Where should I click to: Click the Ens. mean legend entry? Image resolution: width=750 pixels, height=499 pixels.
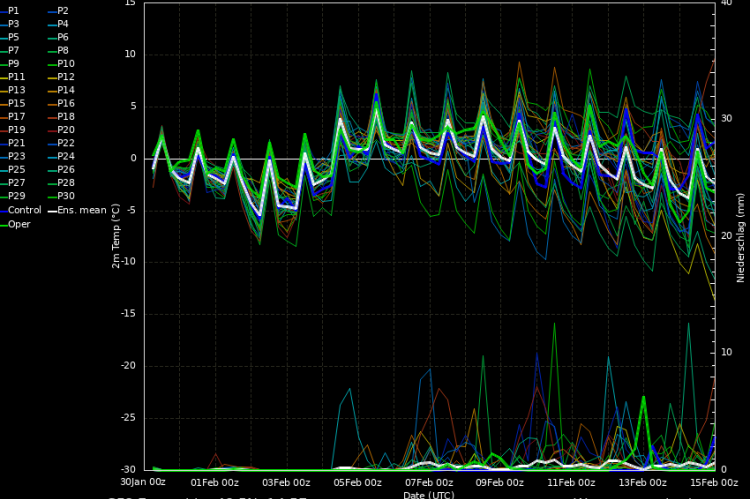tap(79, 210)
